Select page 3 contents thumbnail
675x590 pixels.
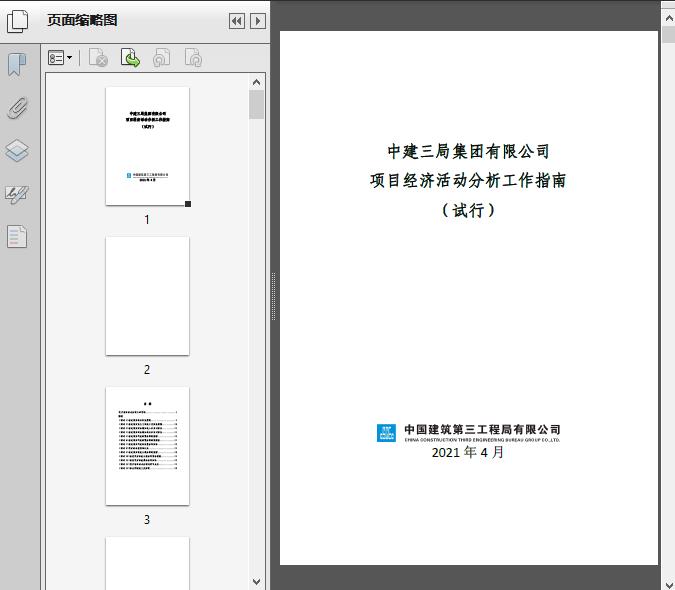tap(147, 446)
